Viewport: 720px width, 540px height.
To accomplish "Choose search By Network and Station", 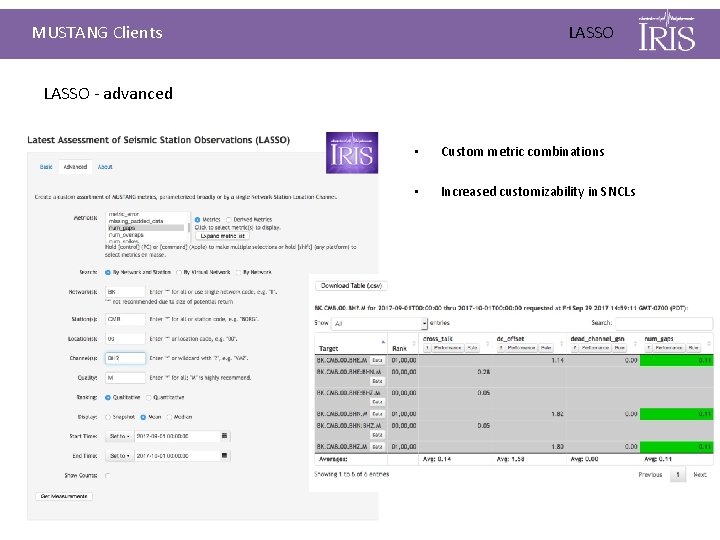I will coord(107,272).
